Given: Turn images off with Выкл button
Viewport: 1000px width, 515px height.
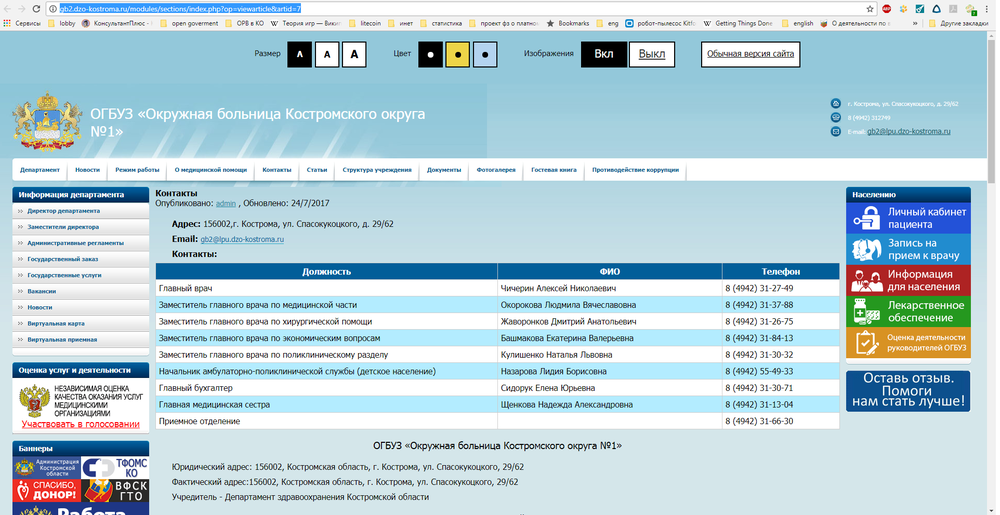Looking at the screenshot, I should 652,54.
